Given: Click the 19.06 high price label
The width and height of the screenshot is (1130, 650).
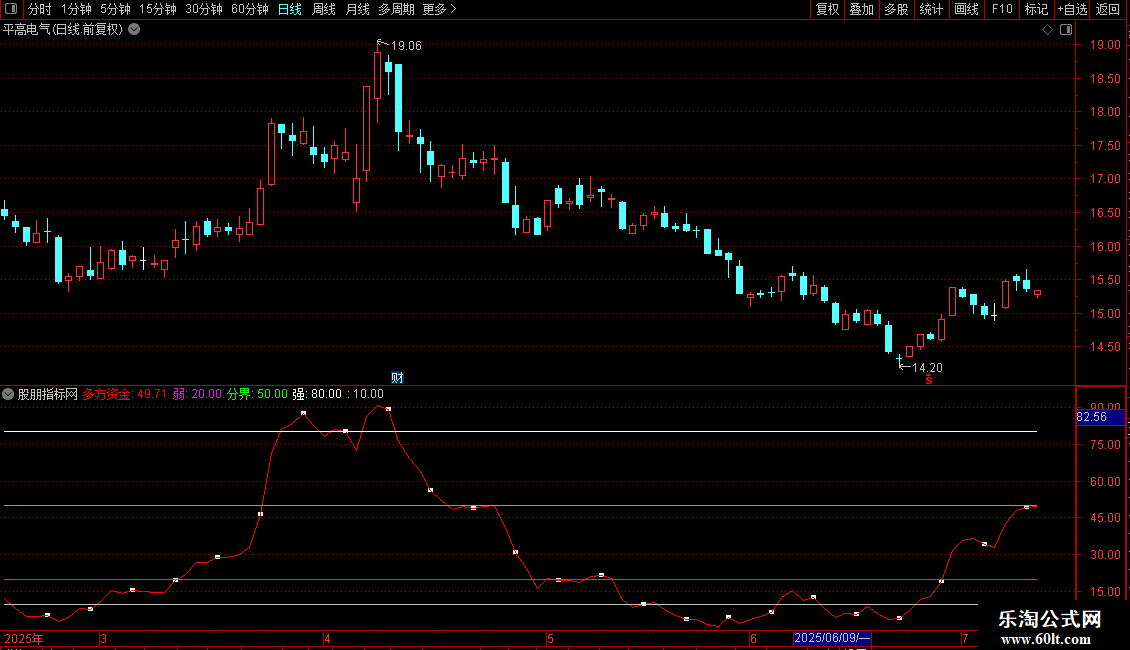Looking at the screenshot, I should tap(406, 46).
